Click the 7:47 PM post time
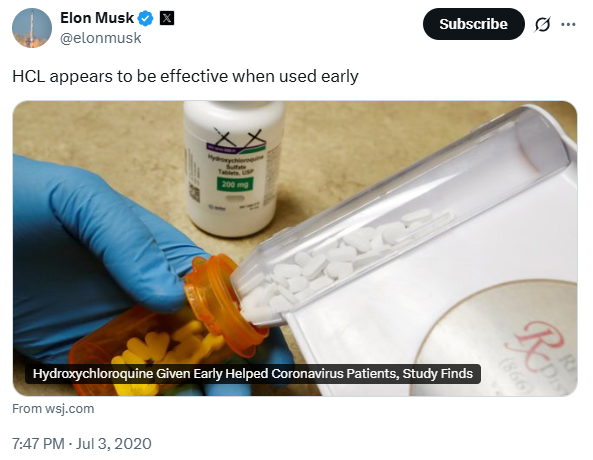This screenshot has height=460, width=593. [x=38, y=443]
